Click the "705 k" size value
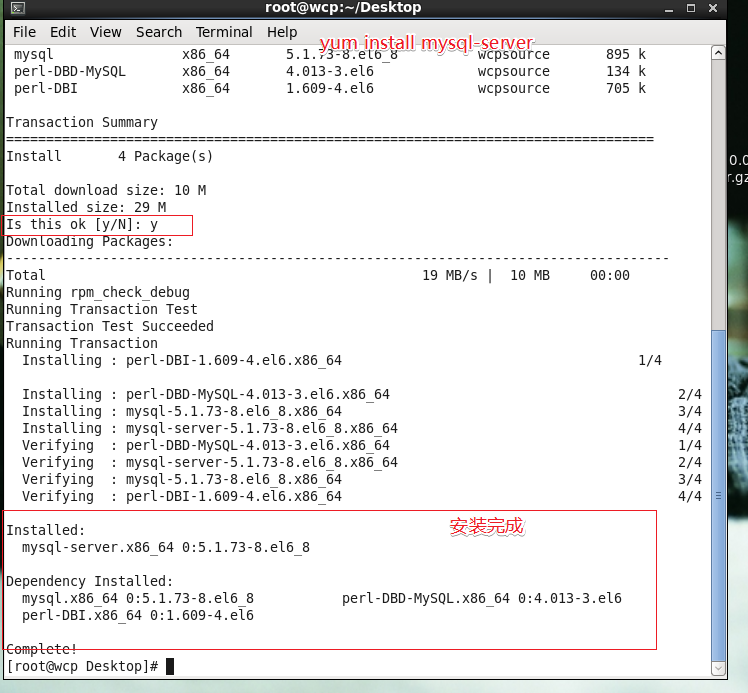Image resolution: width=748 pixels, height=693 pixels. (626, 89)
